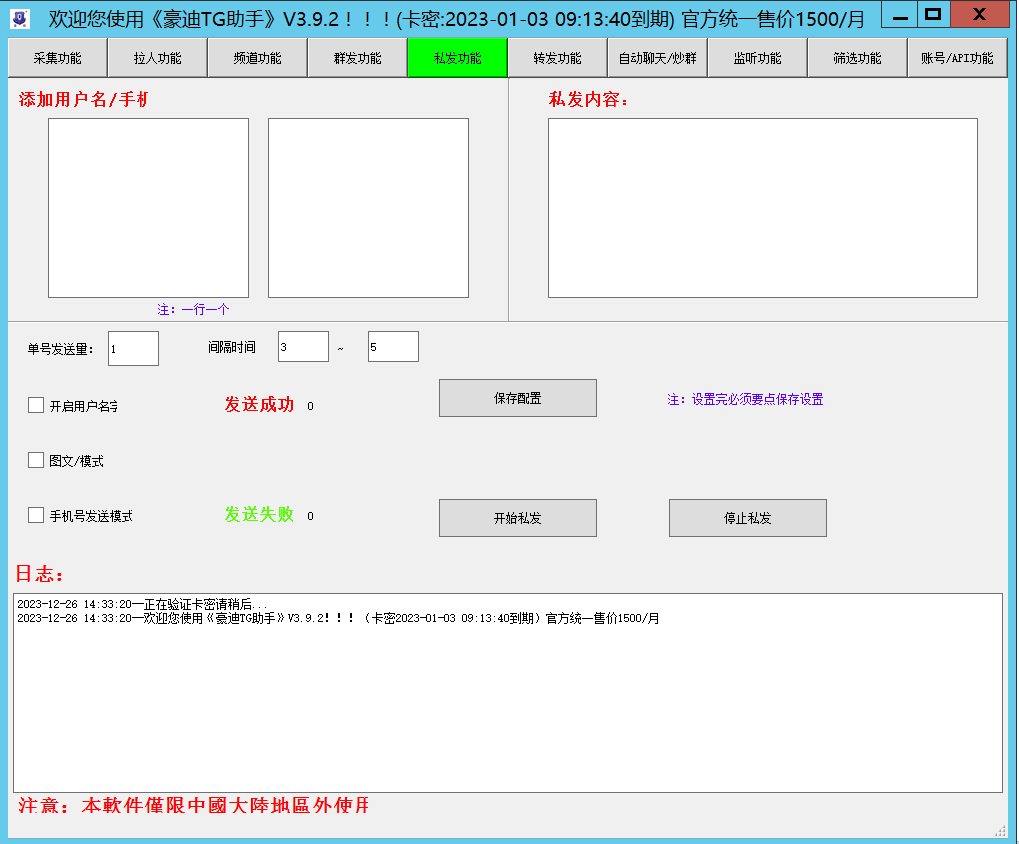Viewport: 1019px width, 844px height.
Task: Open the 频道功能 tab
Action: click(258, 58)
